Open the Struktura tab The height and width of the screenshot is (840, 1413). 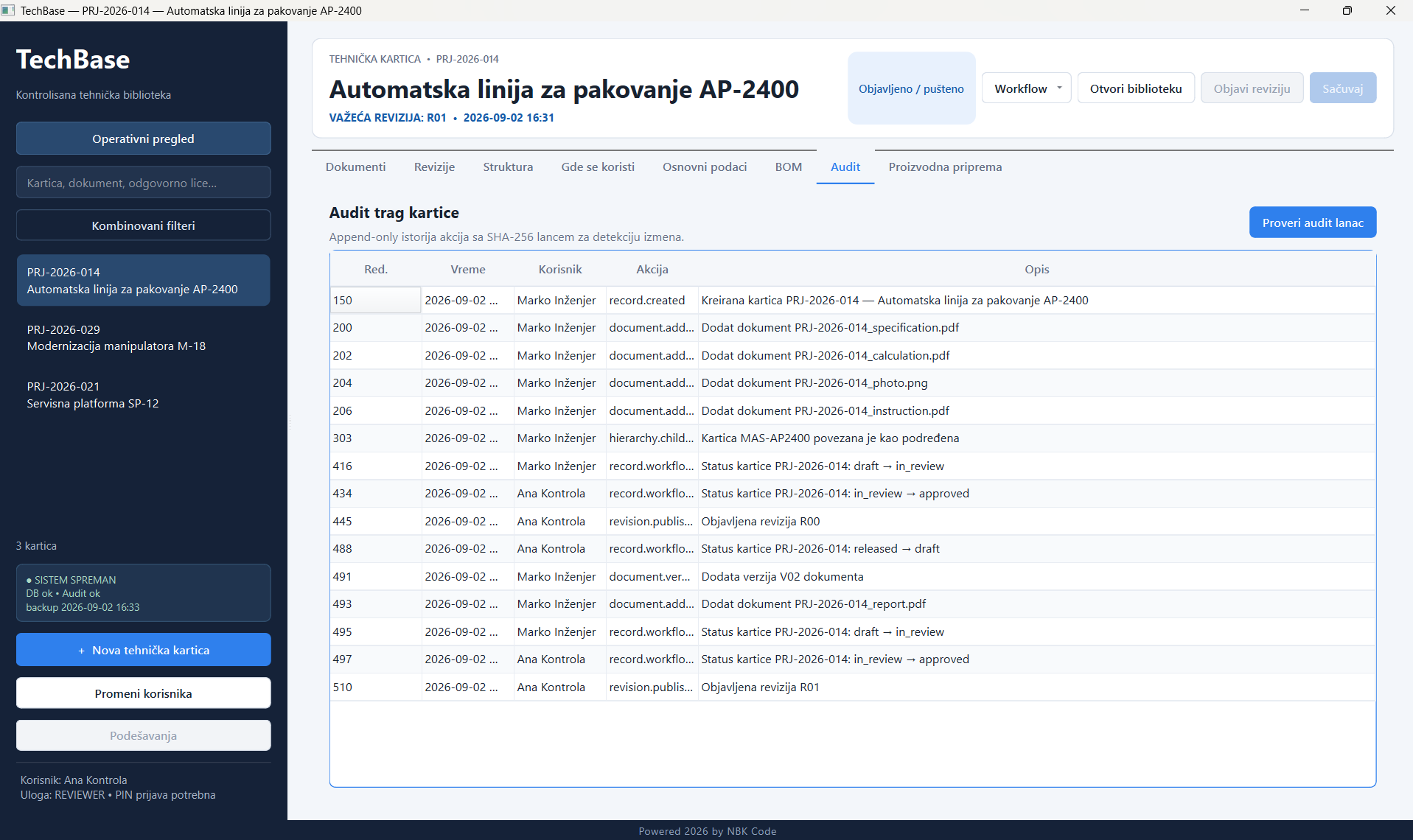(x=508, y=167)
